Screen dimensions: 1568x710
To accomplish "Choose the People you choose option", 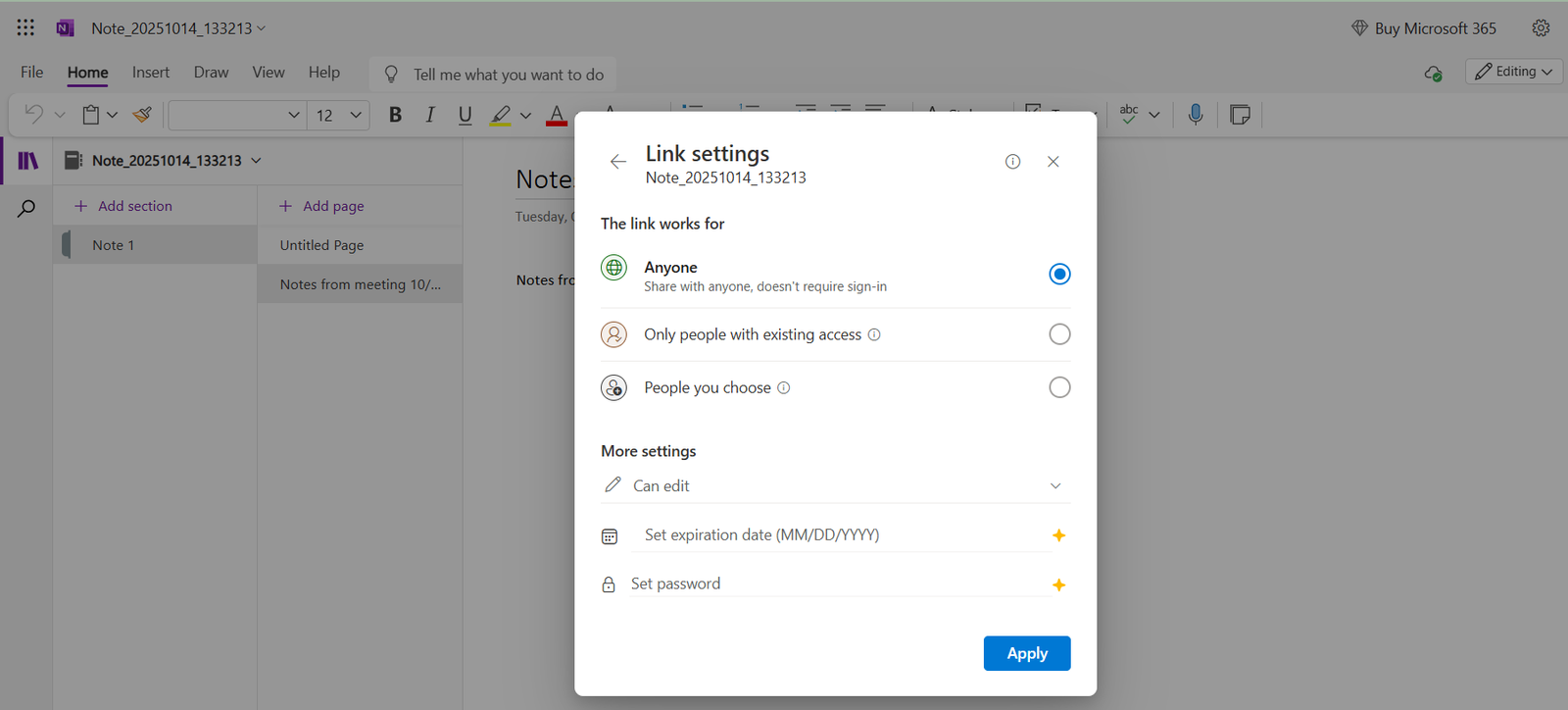I will (1058, 387).
